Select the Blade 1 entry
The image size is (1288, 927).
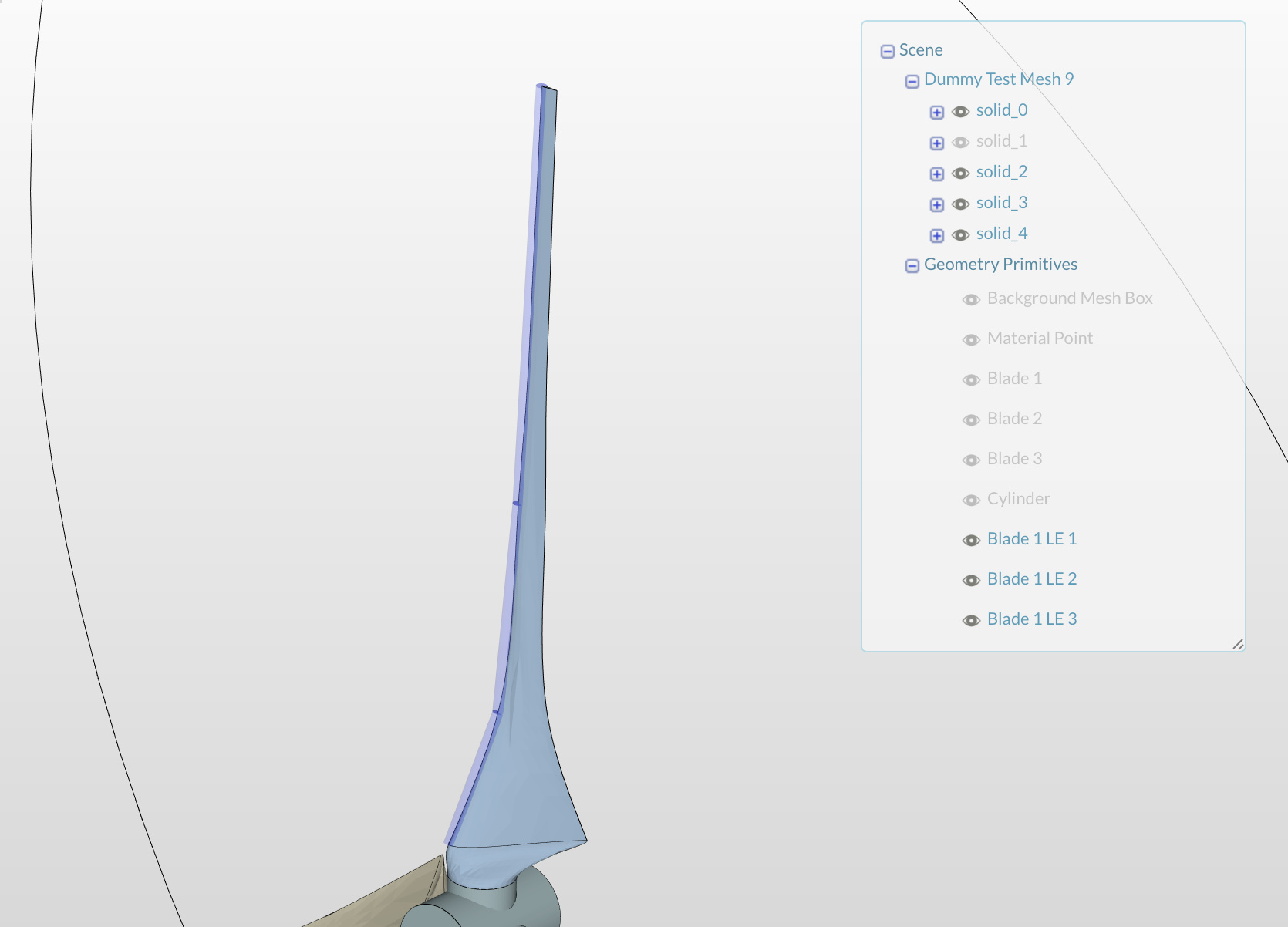point(1014,379)
